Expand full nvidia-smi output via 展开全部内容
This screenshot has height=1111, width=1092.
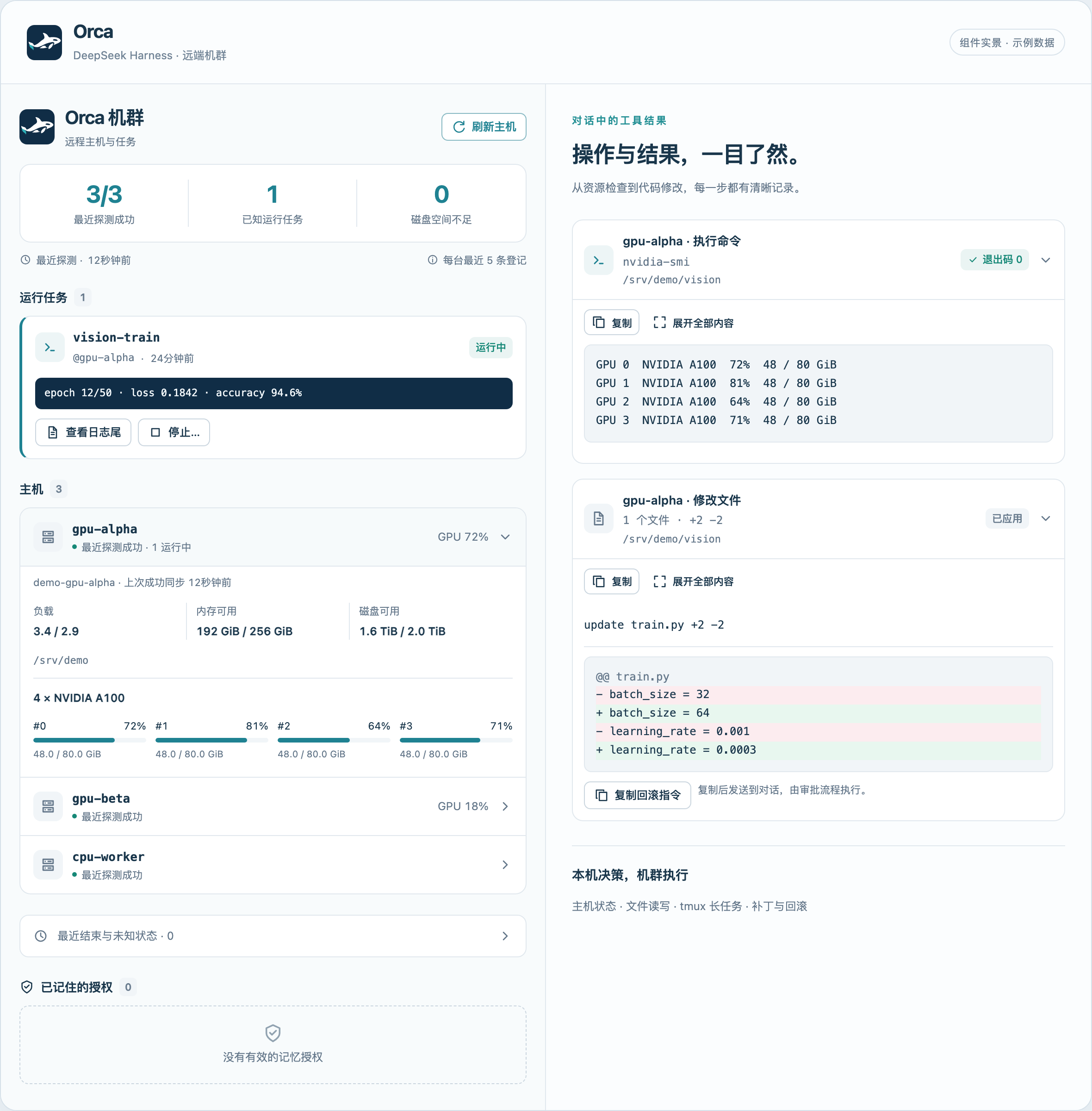point(694,323)
